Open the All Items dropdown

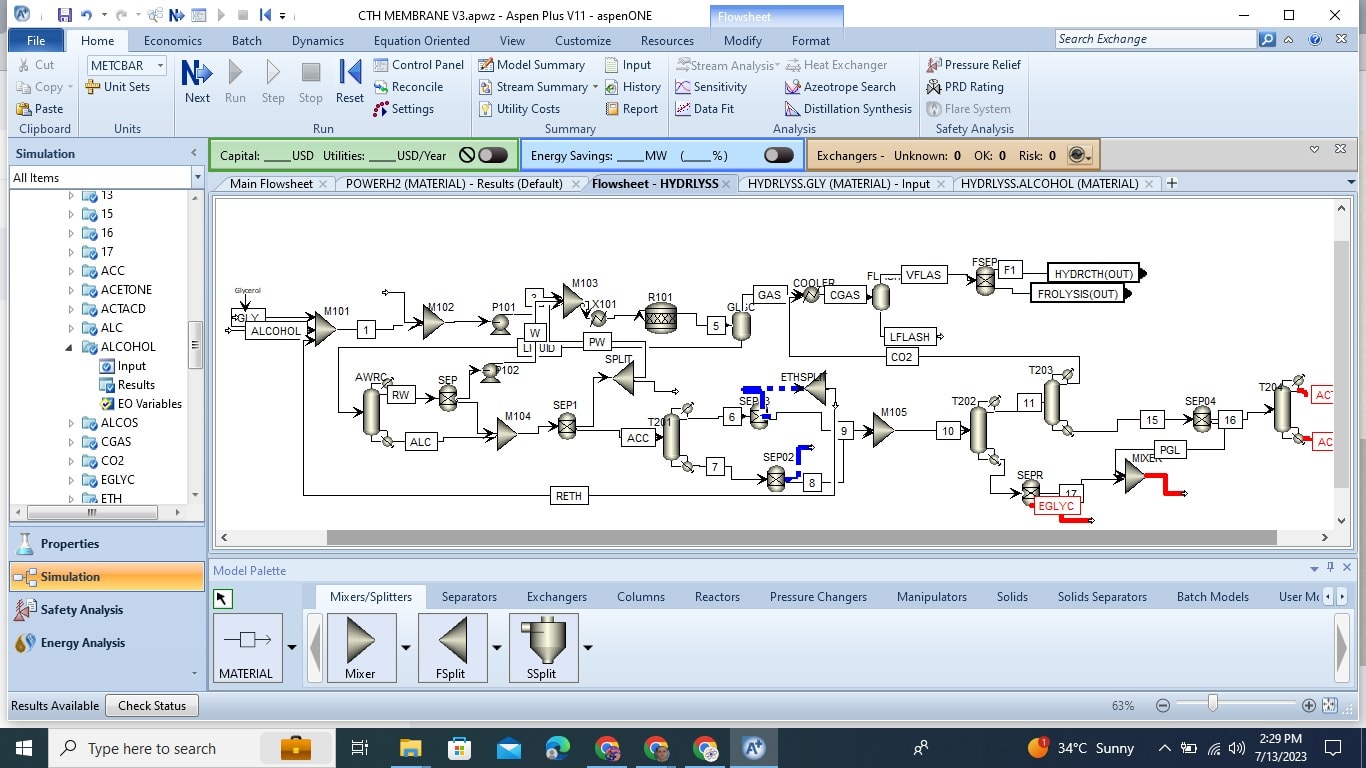tap(196, 177)
